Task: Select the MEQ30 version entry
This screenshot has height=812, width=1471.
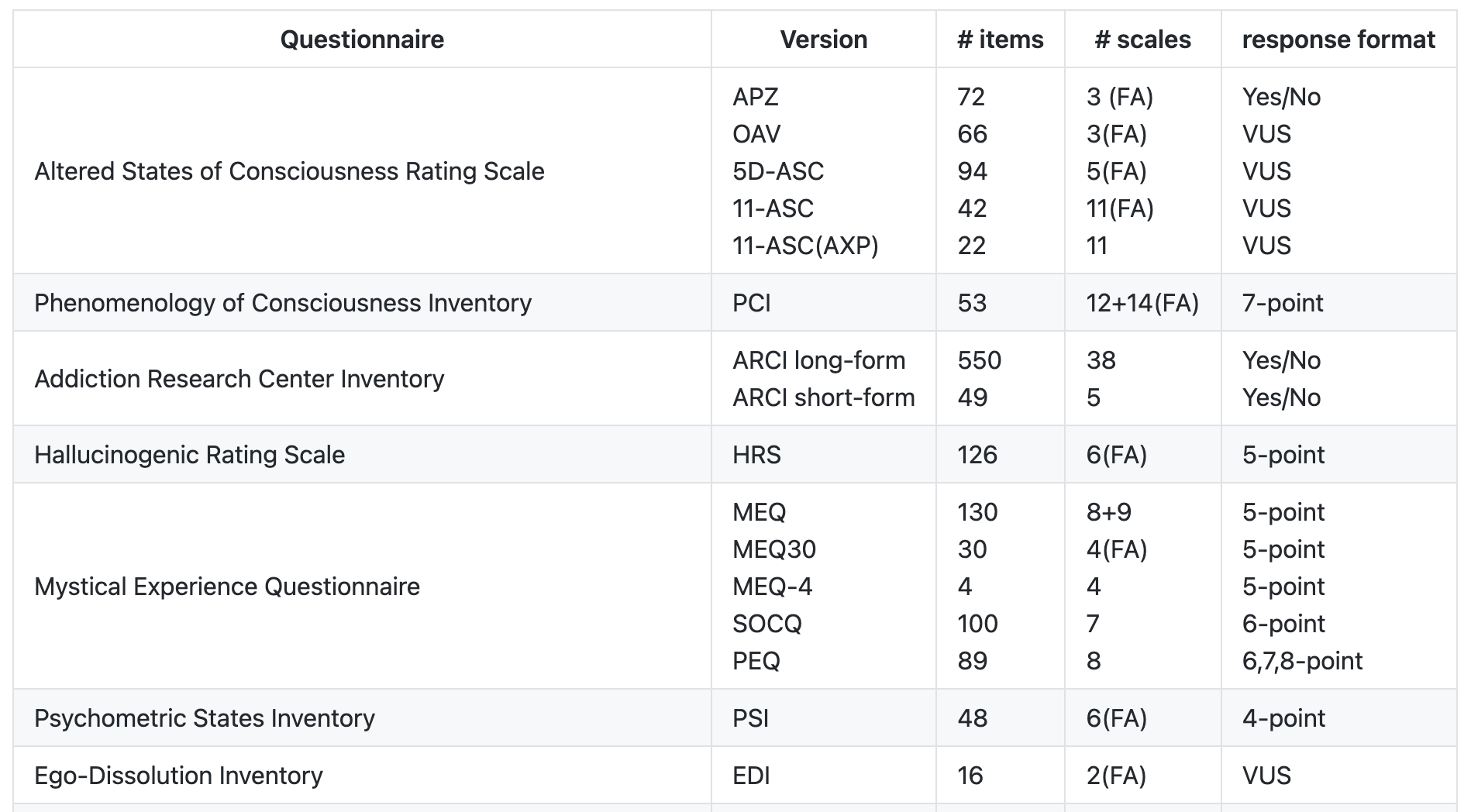Action: pyautogui.click(x=774, y=549)
